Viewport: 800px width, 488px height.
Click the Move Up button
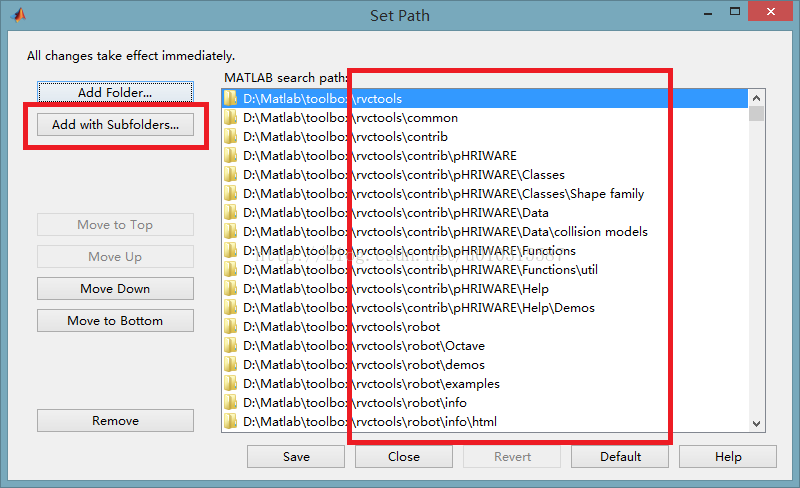[115, 257]
